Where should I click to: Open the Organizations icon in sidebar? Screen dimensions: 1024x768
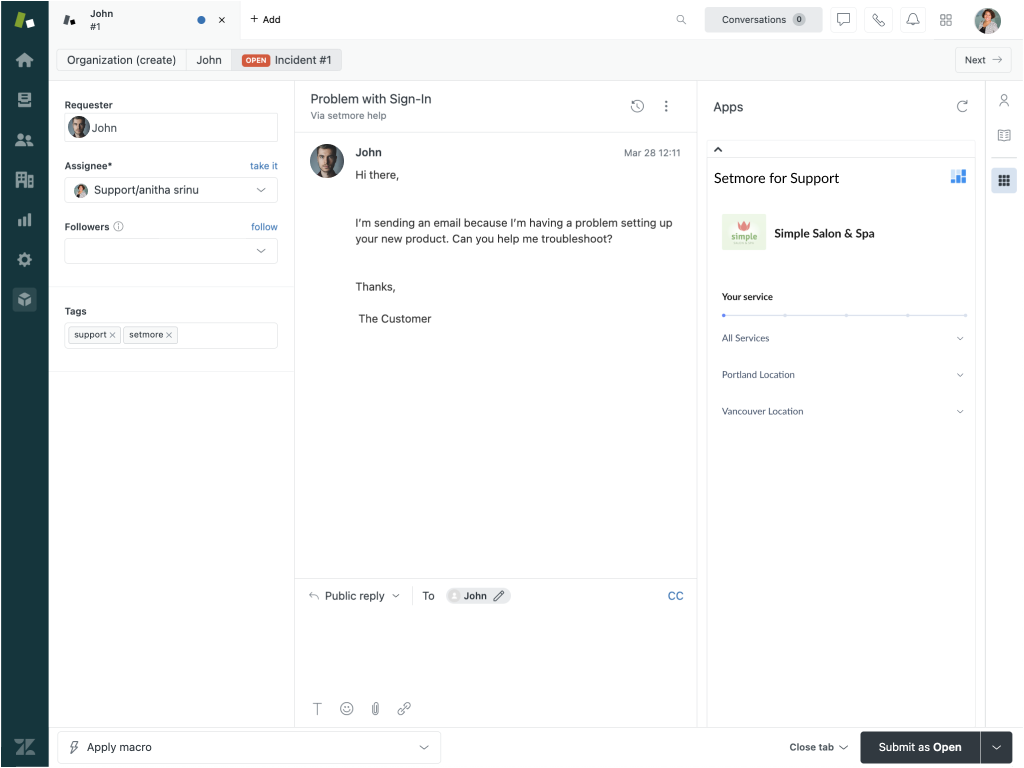(x=24, y=180)
